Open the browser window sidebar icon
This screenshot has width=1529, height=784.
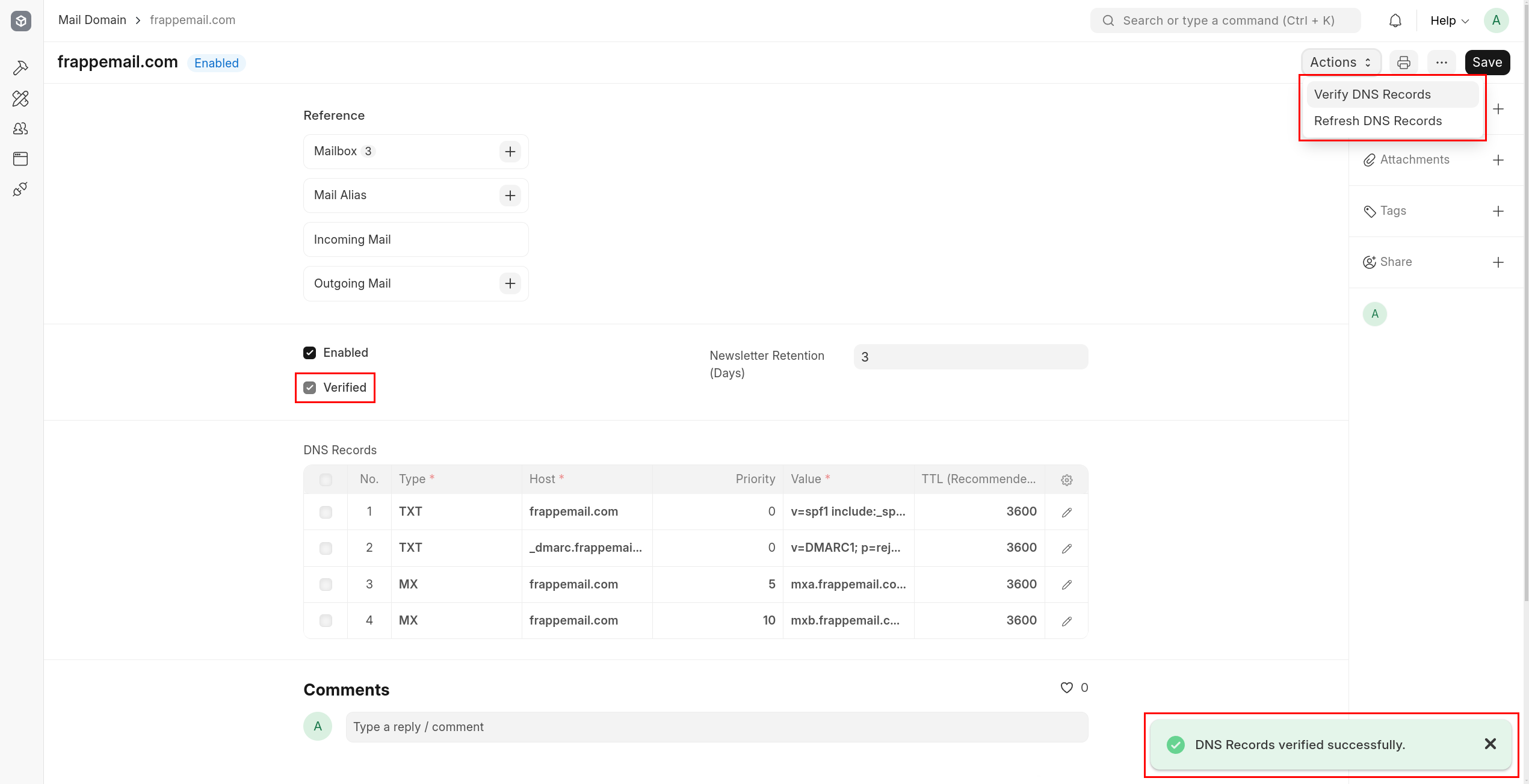coord(20,159)
